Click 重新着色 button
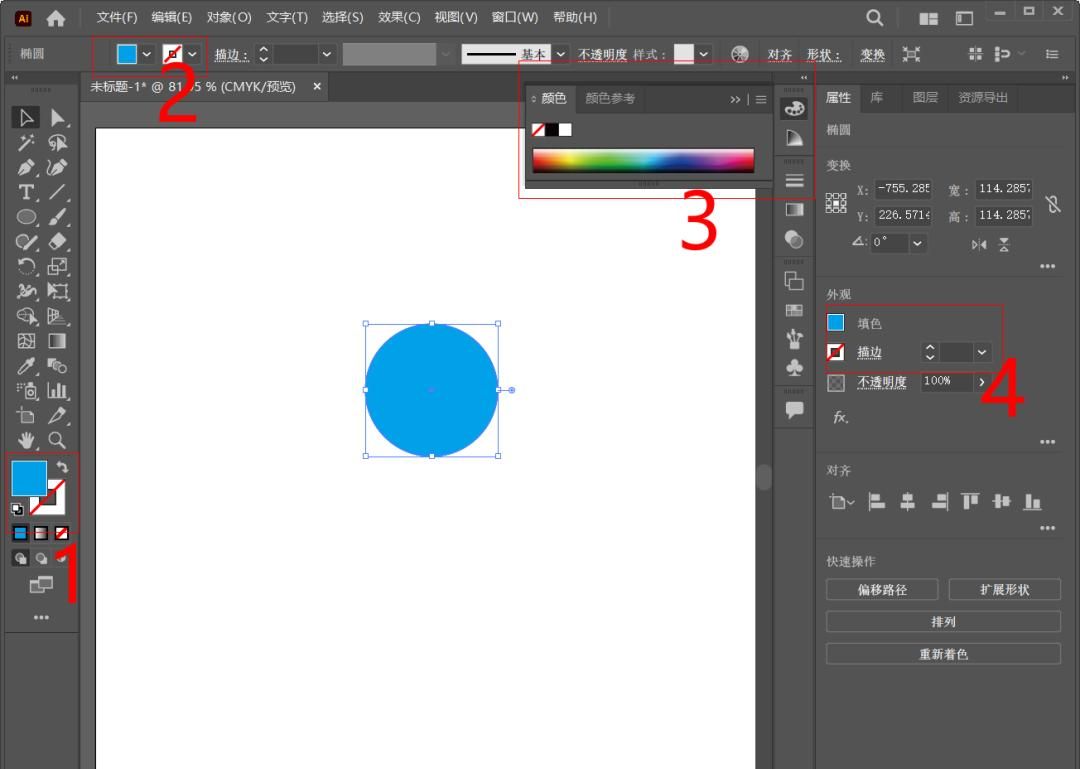The width and height of the screenshot is (1080, 769). pyautogui.click(x=944, y=654)
